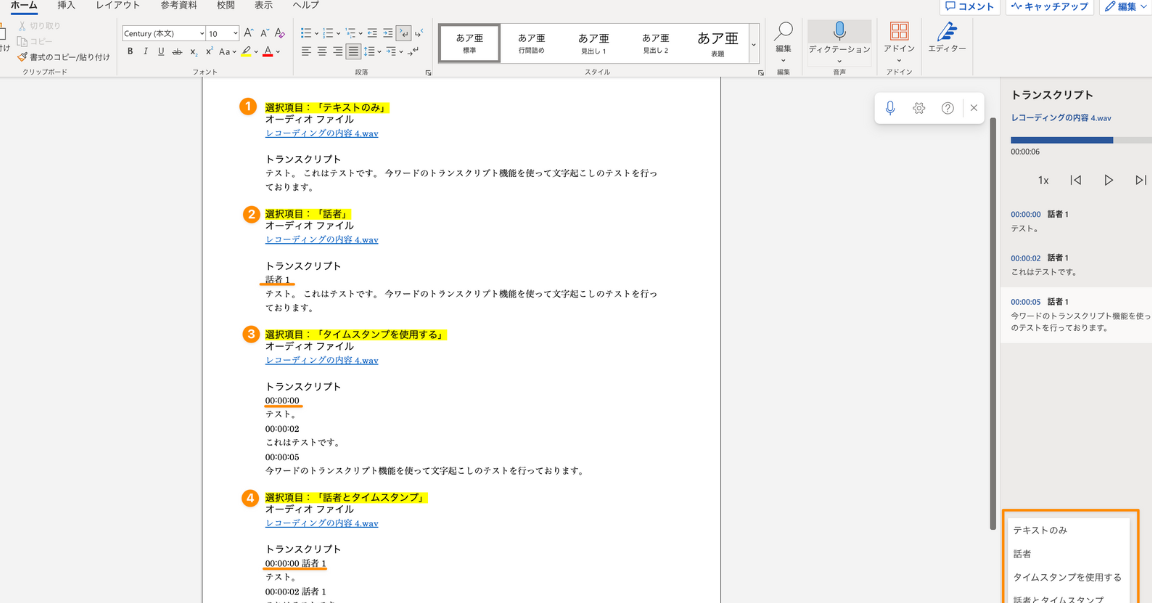This screenshot has height=603, width=1152.
Task: Click the Catch up (キャッチアップ) button
Action: pos(1049,7)
